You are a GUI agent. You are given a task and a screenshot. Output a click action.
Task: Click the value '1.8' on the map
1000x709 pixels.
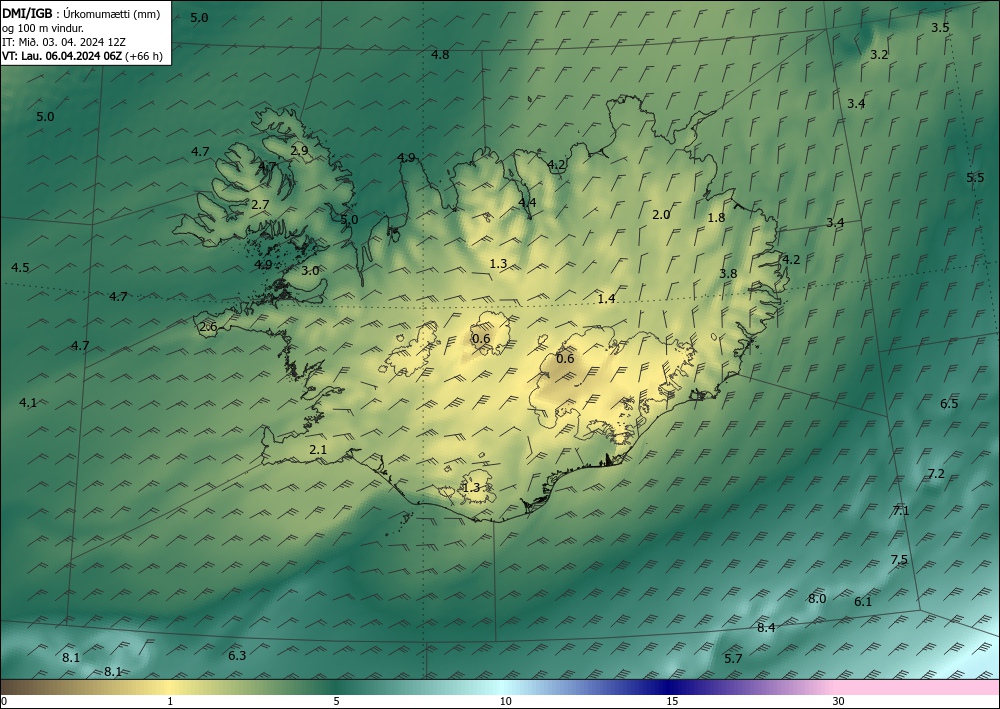pos(716,217)
